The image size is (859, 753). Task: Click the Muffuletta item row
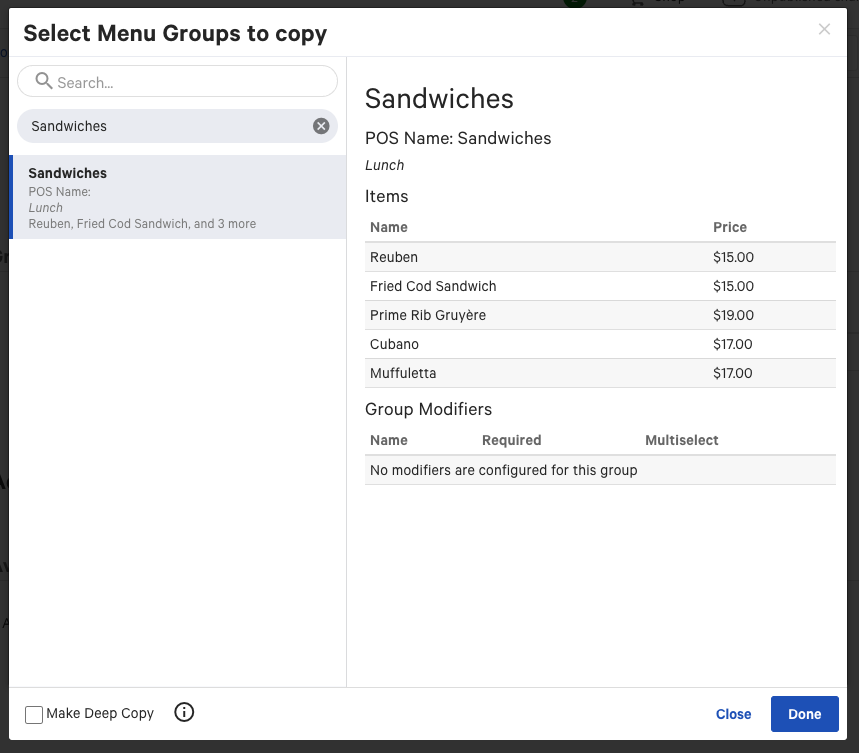click(600, 373)
